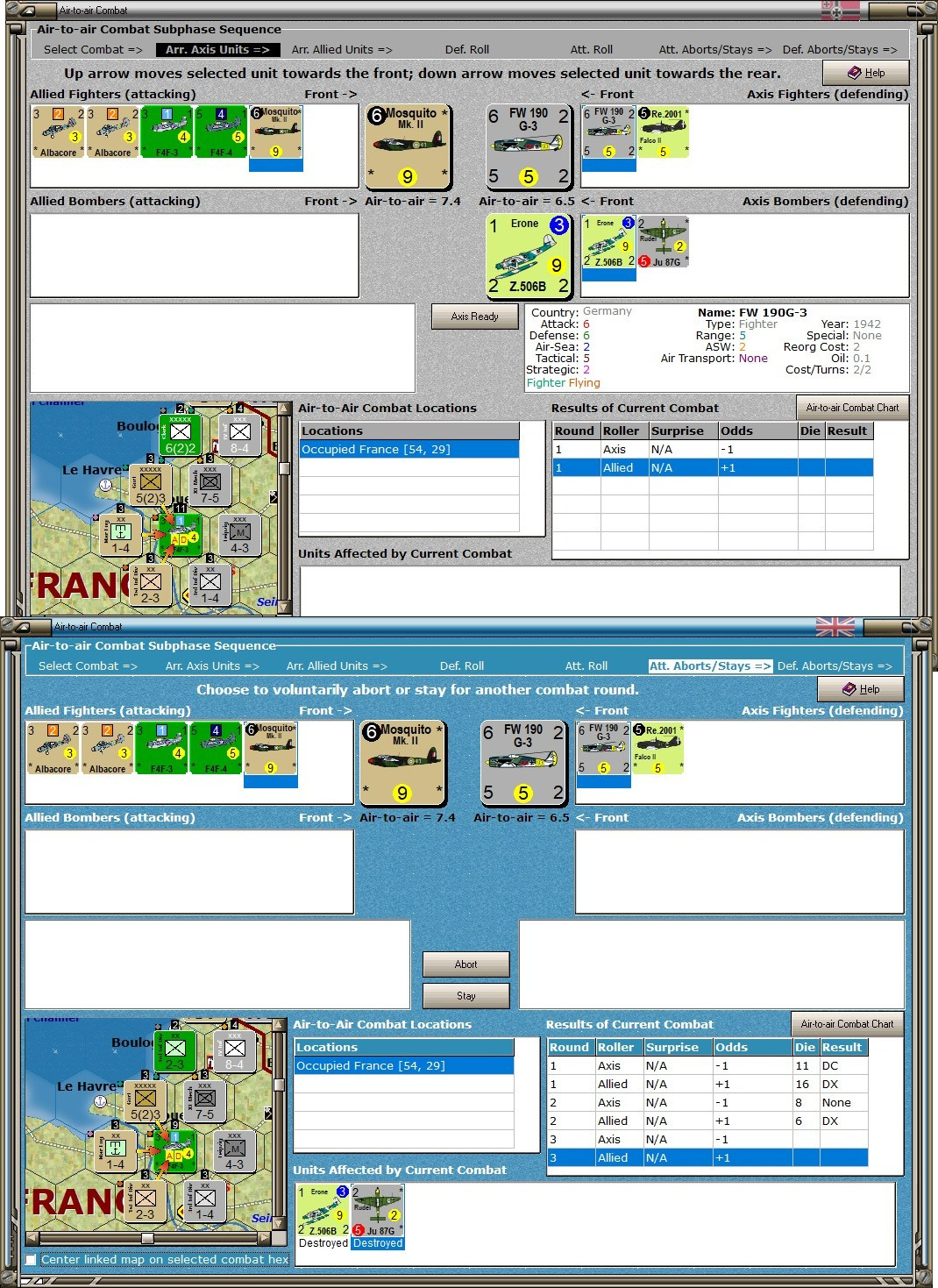Select Ju 87G Rudel bomber counter in upper Axis Bombers list
This screenshot has width=938, height=1288.
pos(663,242)
